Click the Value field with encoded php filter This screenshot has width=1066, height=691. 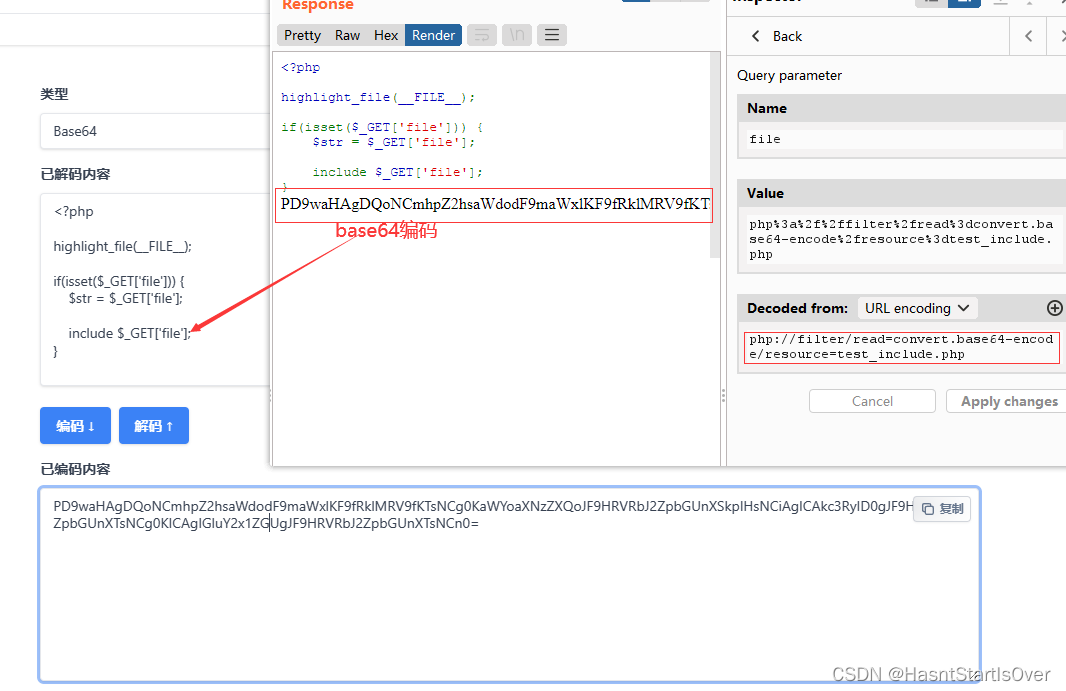pyautogui.click(x=904, y=239)
